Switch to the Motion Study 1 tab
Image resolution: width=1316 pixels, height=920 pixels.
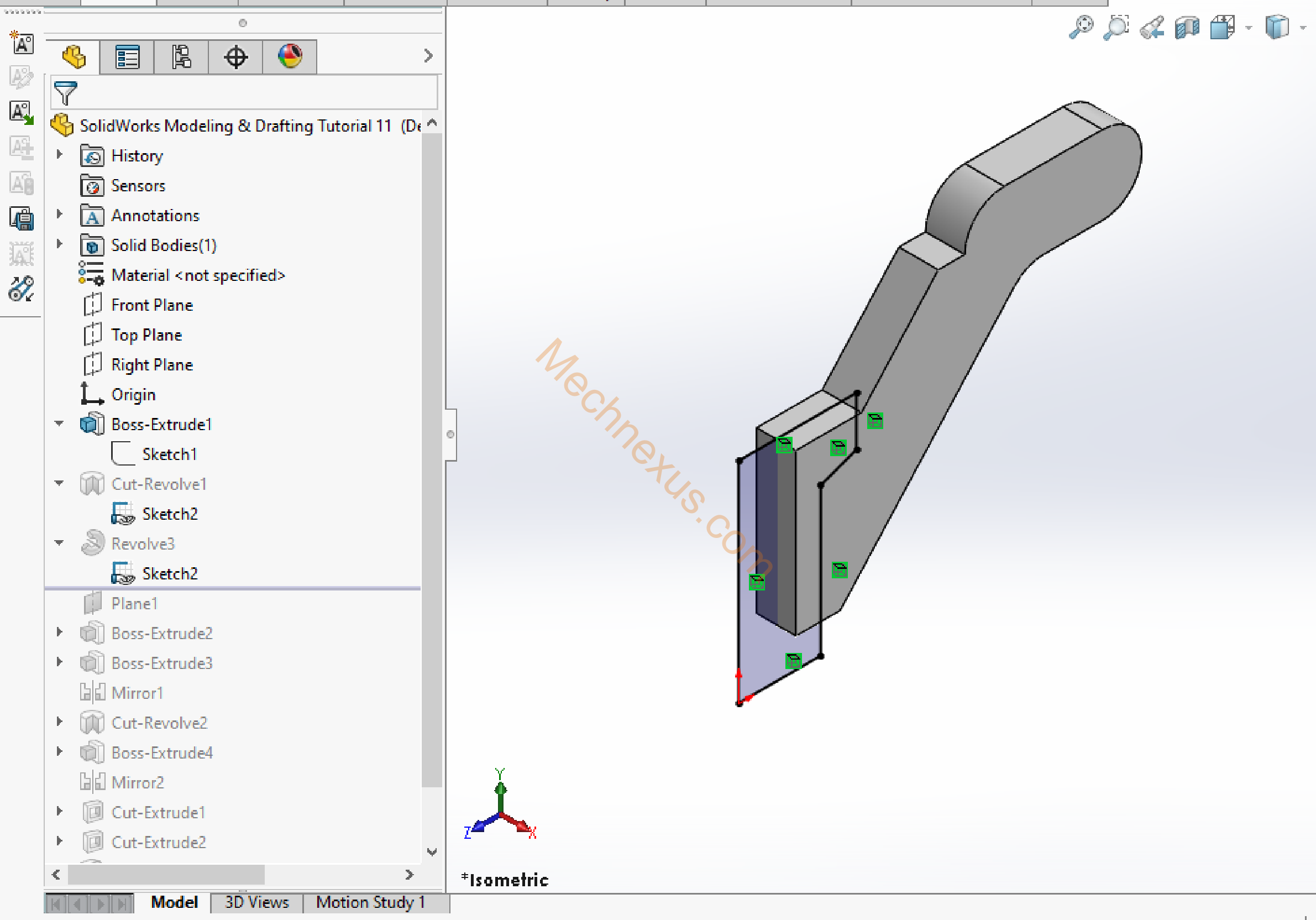(x=370, y=902)
